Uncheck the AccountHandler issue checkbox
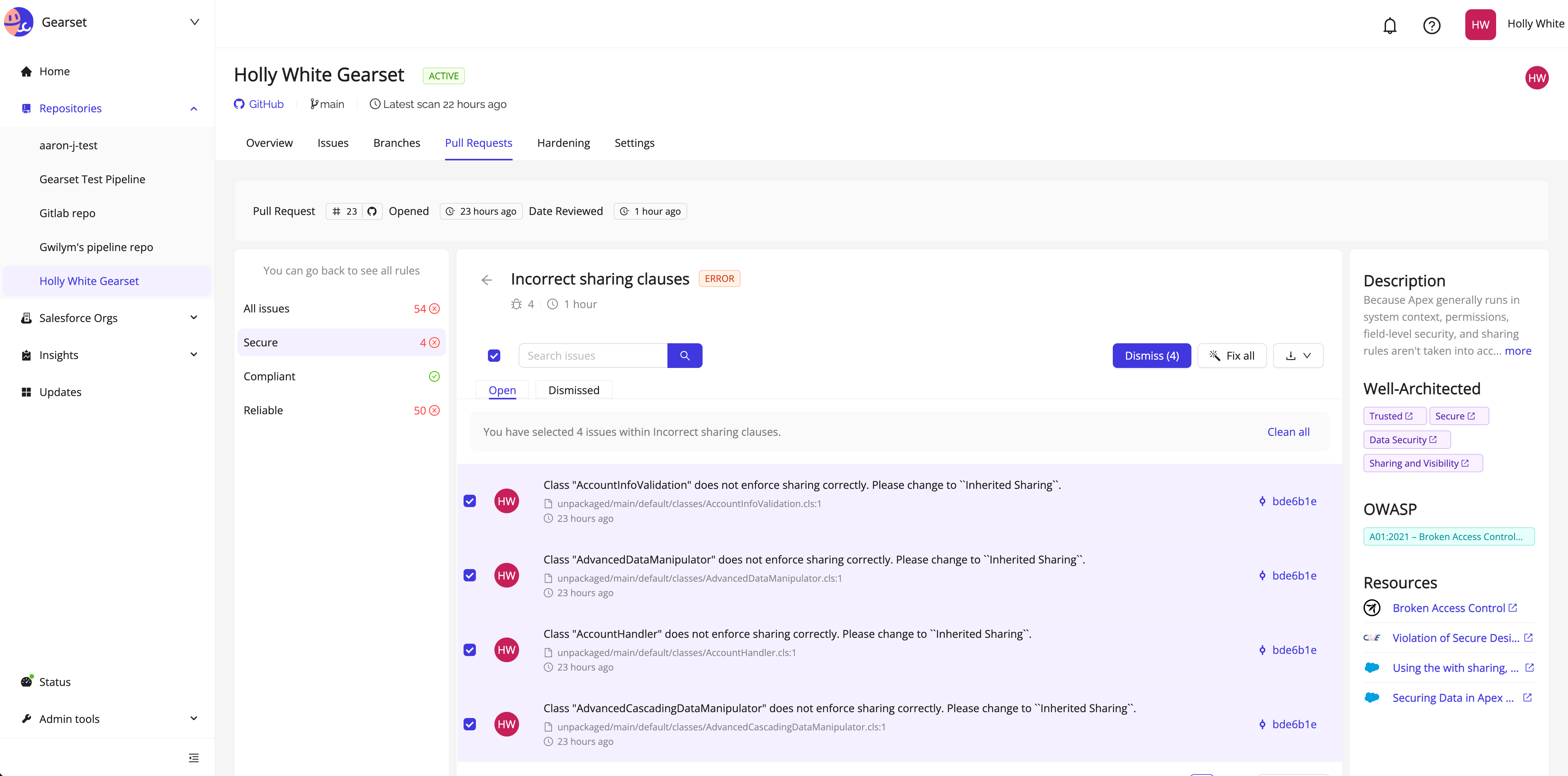This screenshot has height=776, width=1568. pos(469,650)
